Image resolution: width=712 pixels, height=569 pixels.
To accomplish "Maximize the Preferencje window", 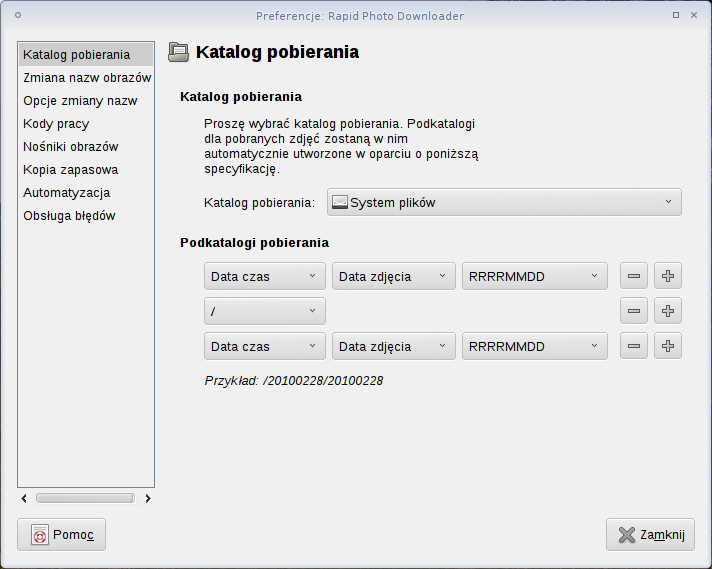I will (x=676, y=15).
